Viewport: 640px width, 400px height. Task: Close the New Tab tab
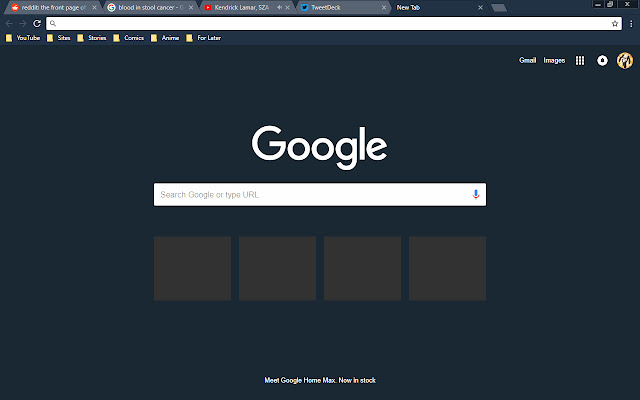tap(480, 7)
